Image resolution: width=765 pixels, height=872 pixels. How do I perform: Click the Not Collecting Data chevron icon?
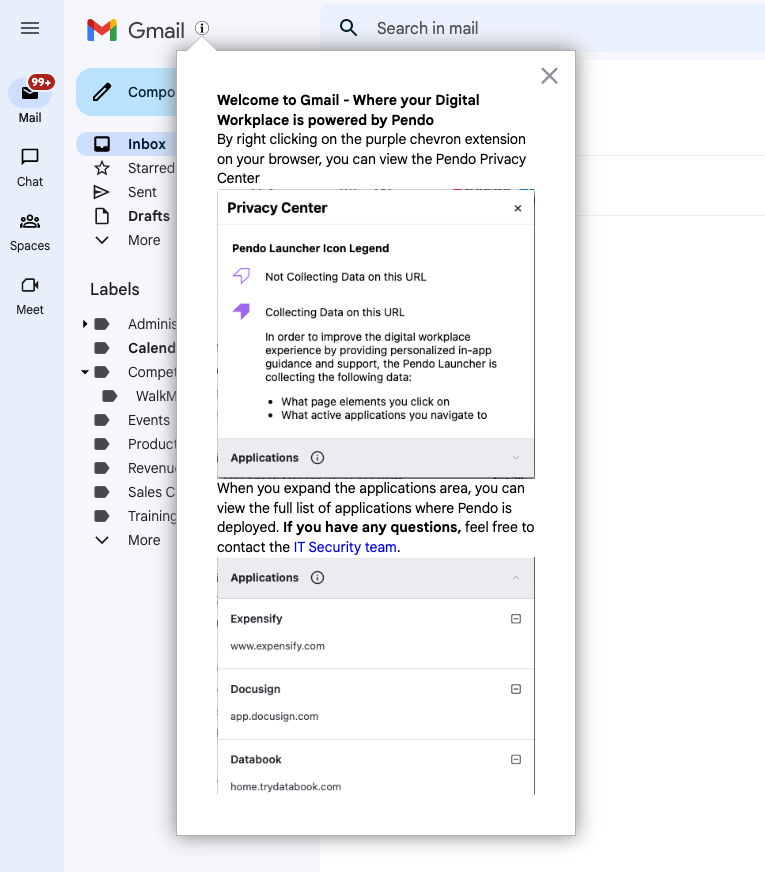tap(241, 275)
